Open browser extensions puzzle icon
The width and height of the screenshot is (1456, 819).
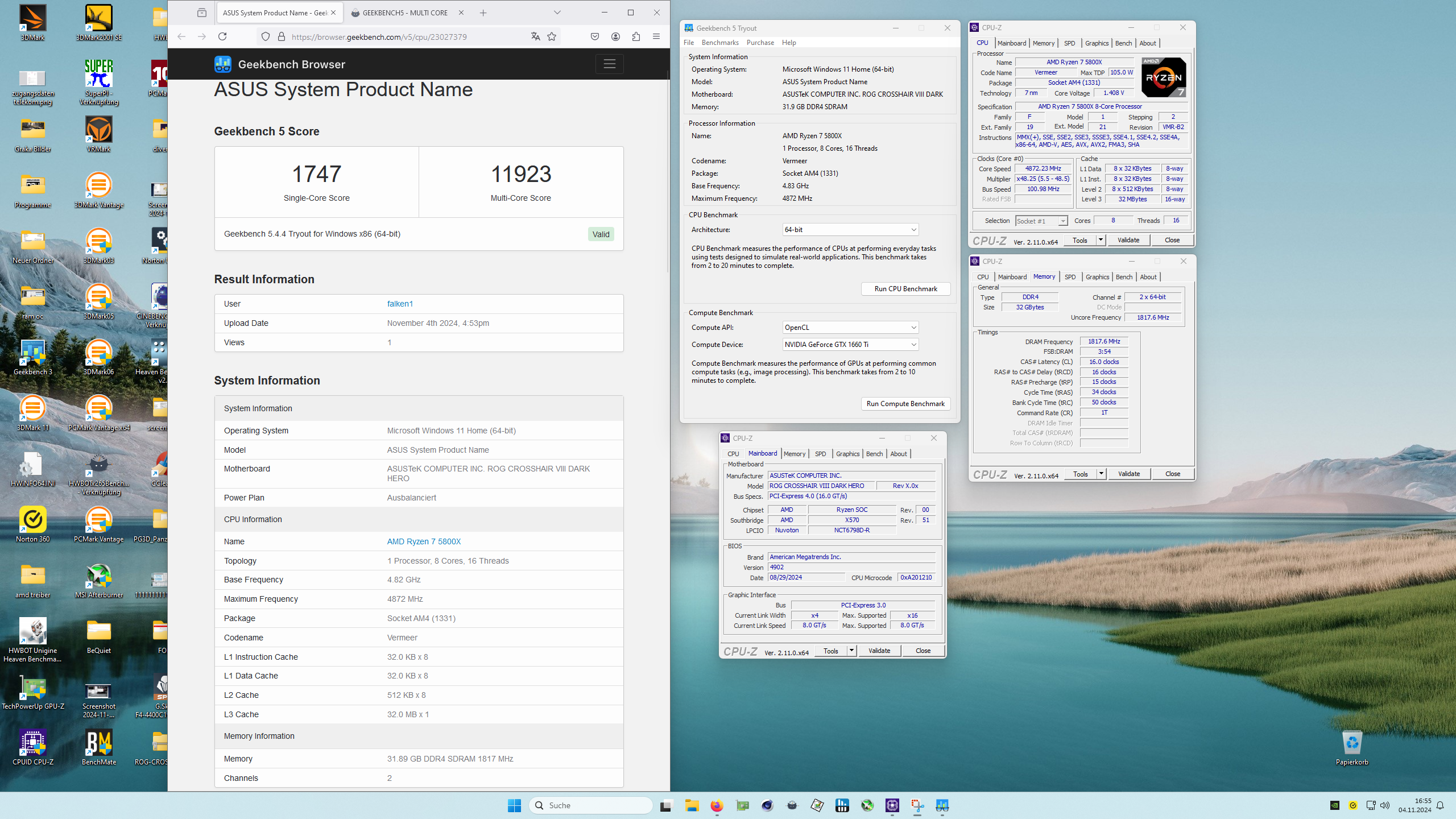tap(636, 36)
